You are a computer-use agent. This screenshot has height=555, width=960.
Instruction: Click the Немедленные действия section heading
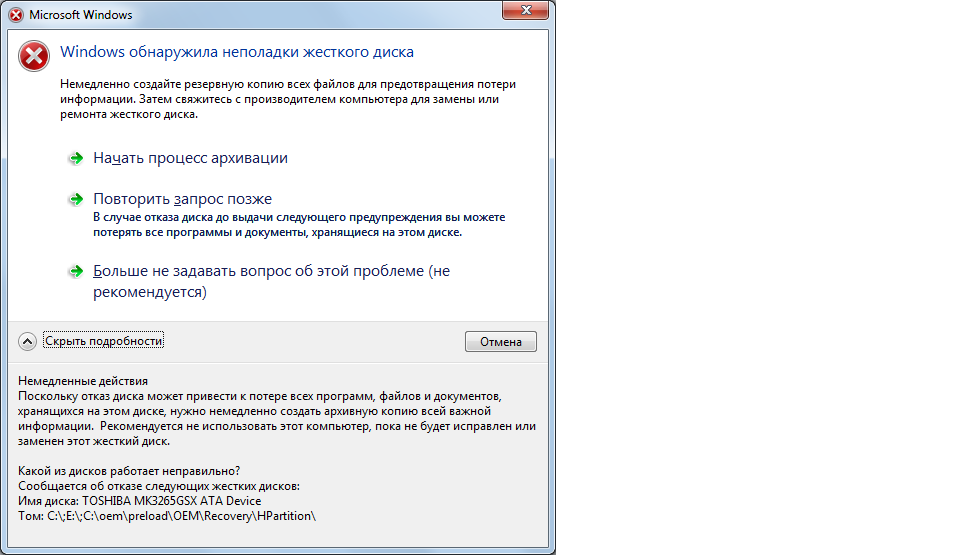83,381
